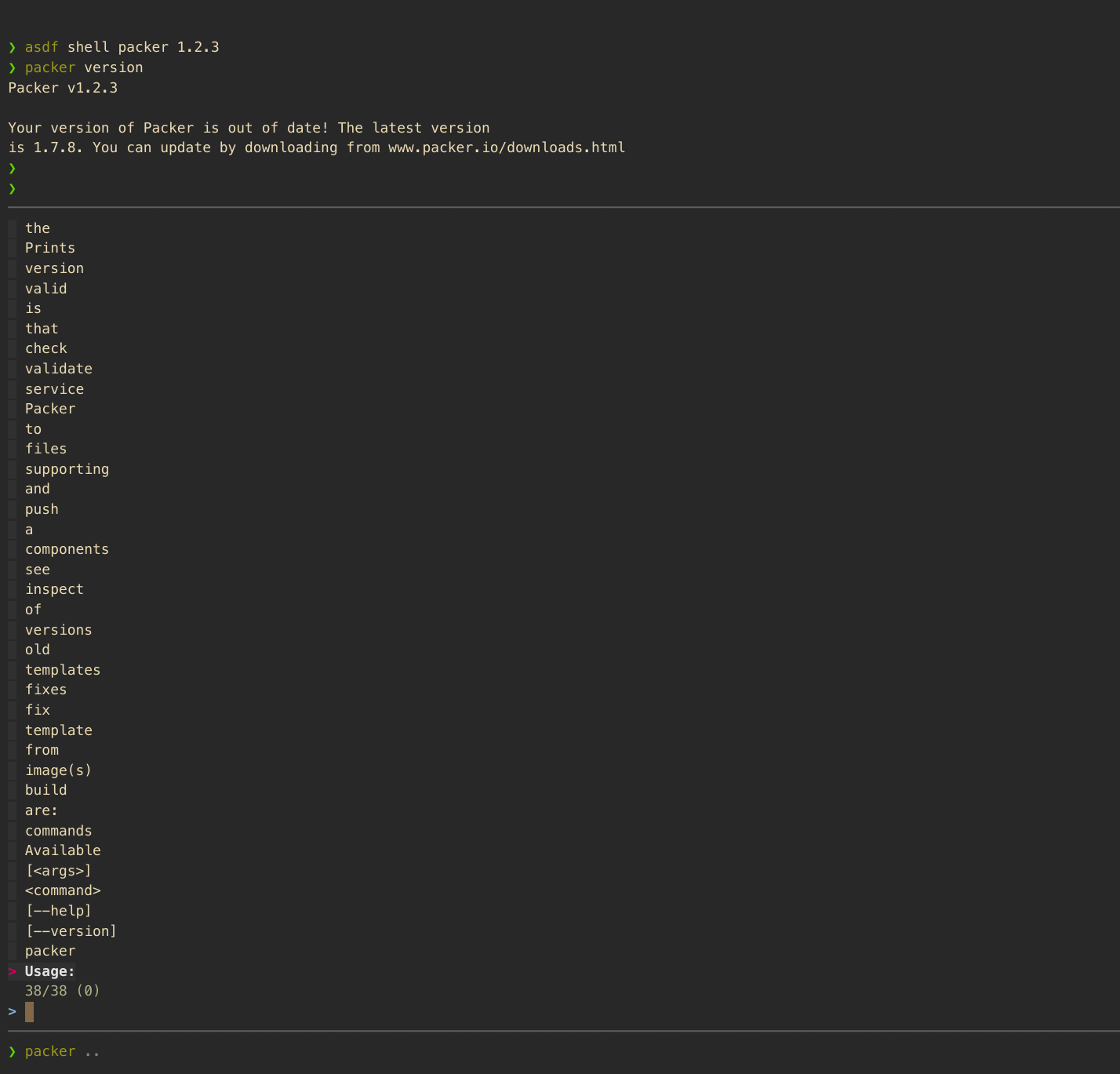Select the "inspect" entry in the list
The width and height of the screenshot is (1120, 1074).
click(x=54, y=588)
